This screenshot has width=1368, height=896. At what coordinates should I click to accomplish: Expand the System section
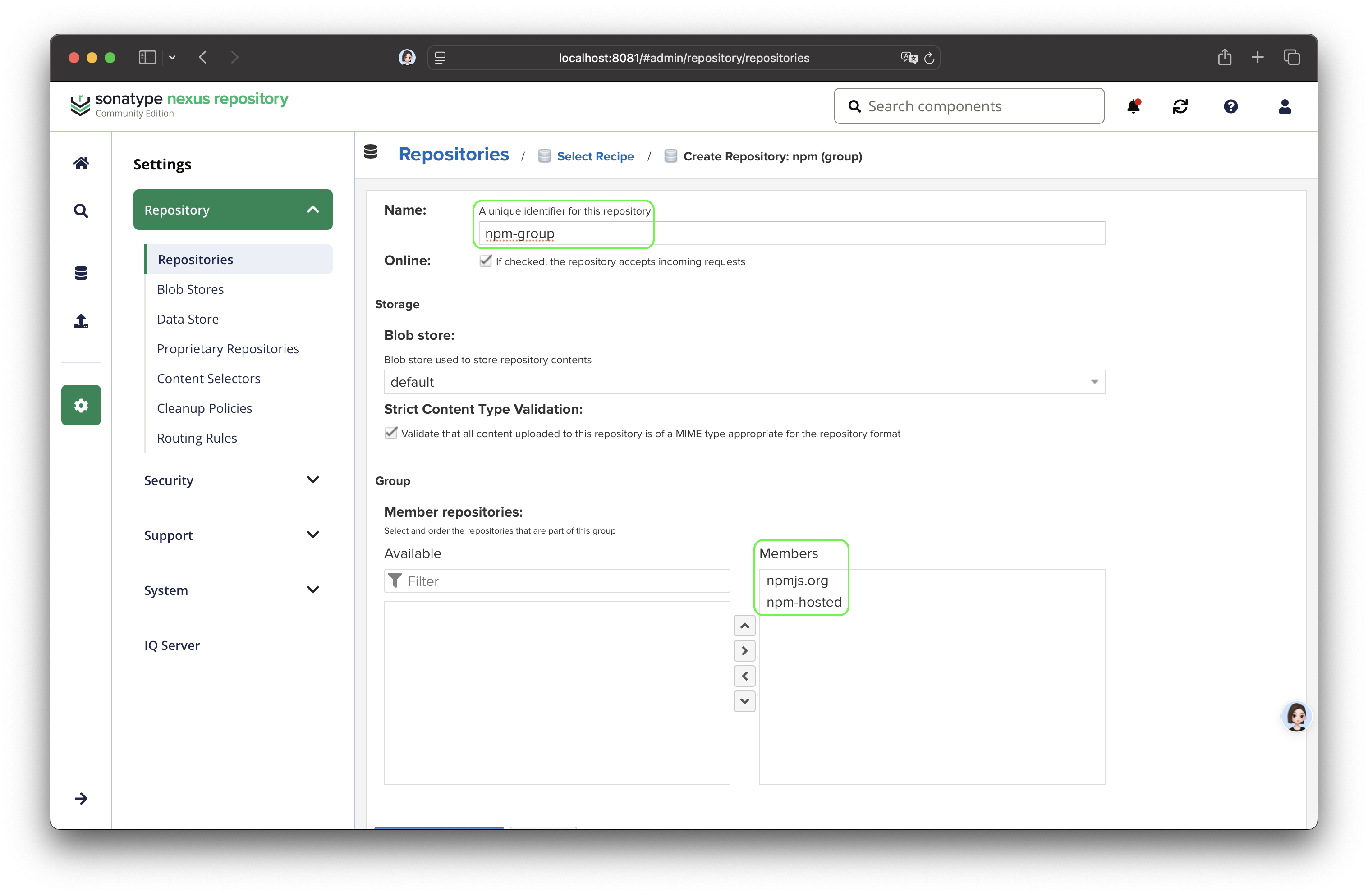[233, 590]
